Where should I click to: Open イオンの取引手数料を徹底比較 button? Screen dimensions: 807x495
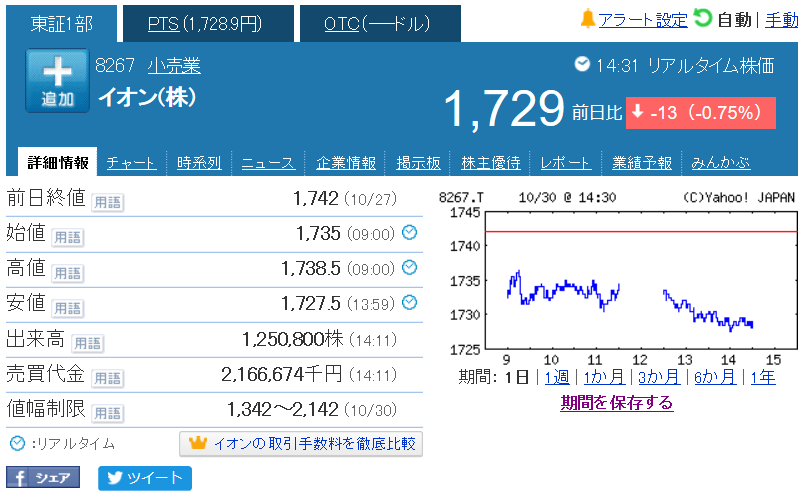point(301,444)
